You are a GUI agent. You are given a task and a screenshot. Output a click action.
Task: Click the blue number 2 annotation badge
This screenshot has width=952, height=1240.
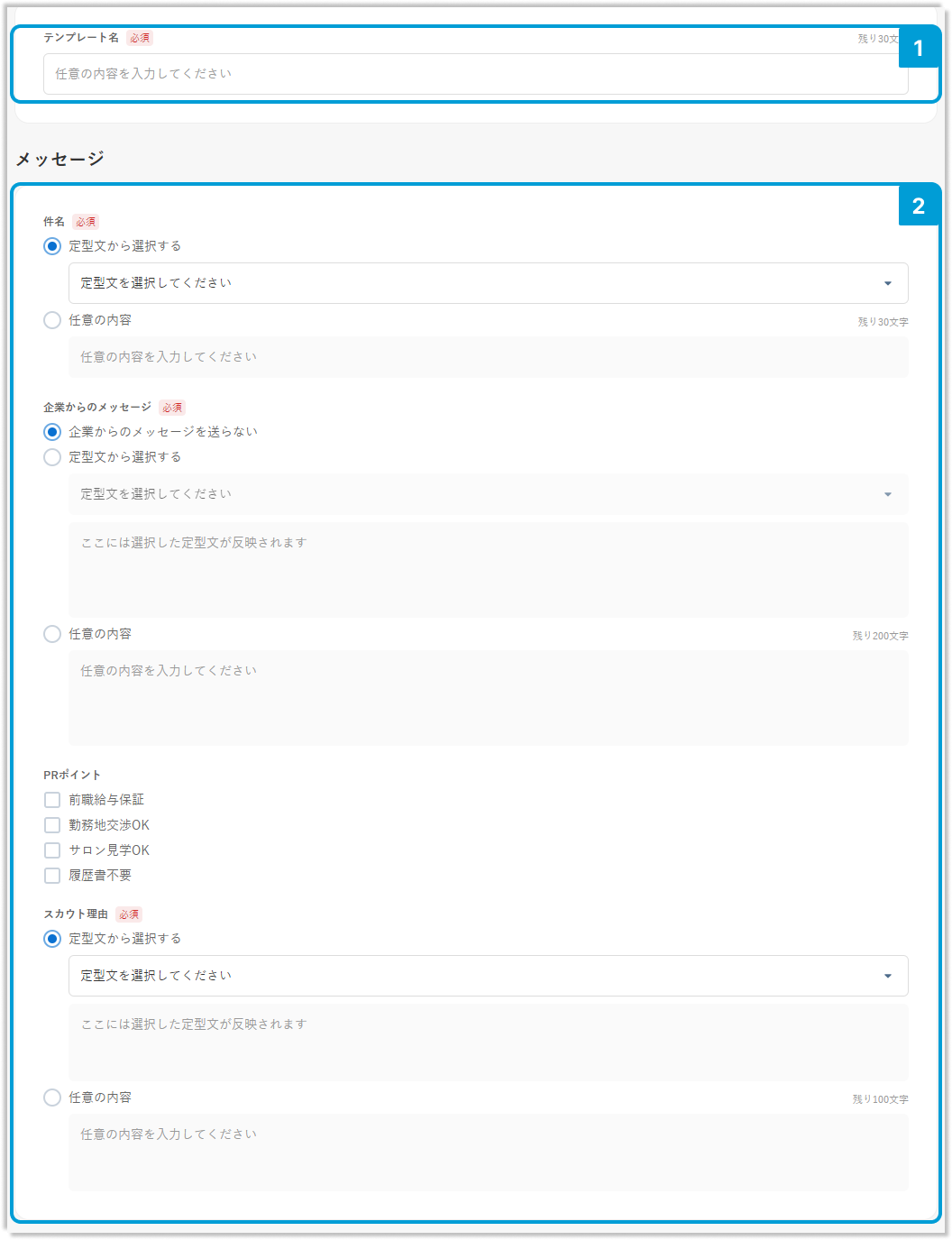tap(919, 206)
